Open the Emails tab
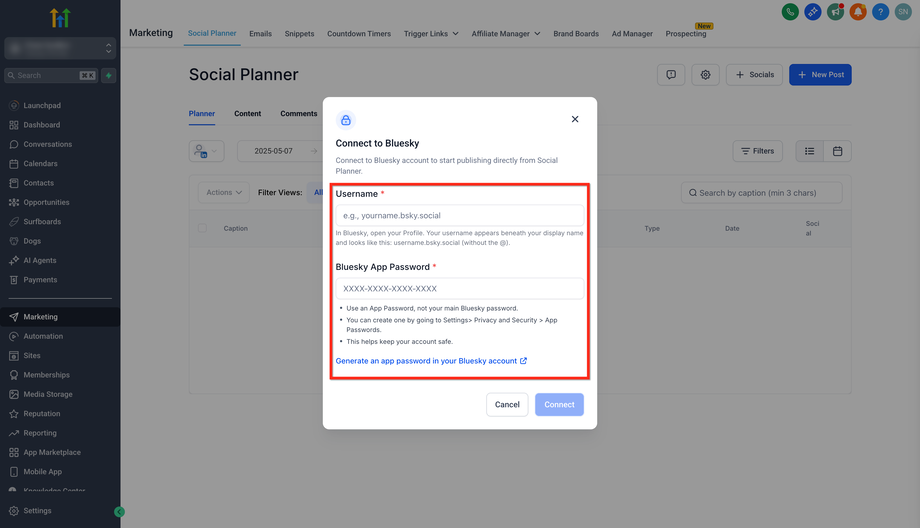The height and width of the screenshot is (528, 920). tap(260, 33)
